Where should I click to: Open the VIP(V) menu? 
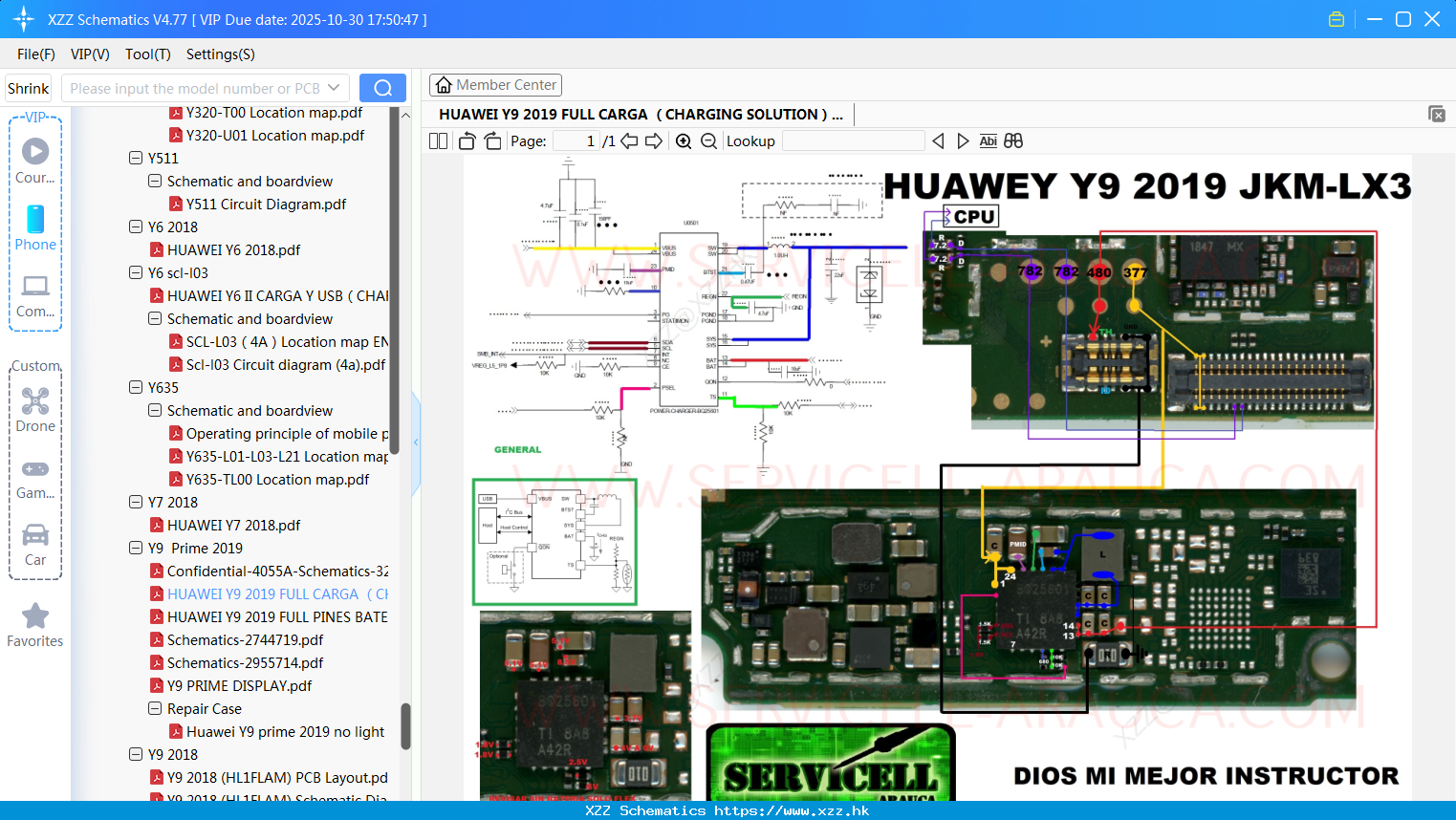pos(90,54)
